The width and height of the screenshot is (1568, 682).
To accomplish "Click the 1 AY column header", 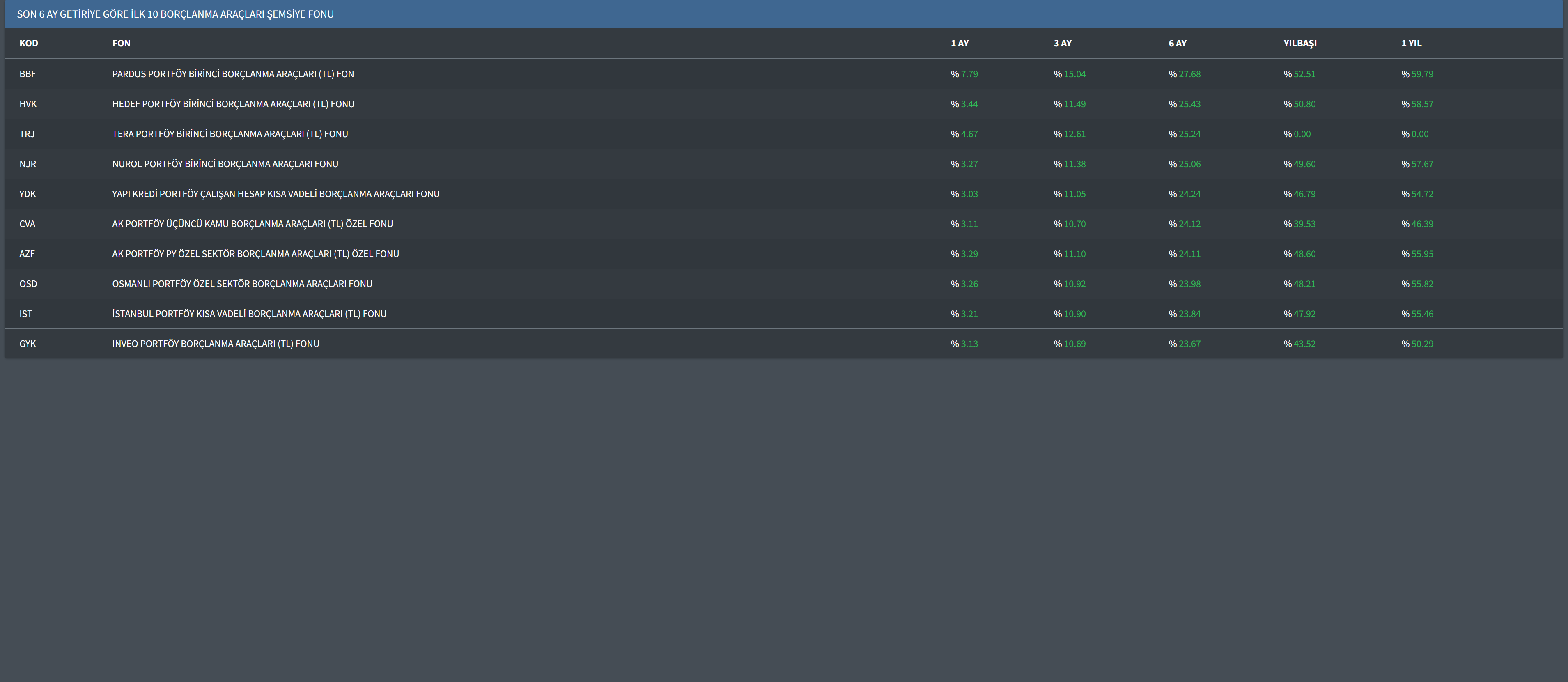I will coord(959,43).
